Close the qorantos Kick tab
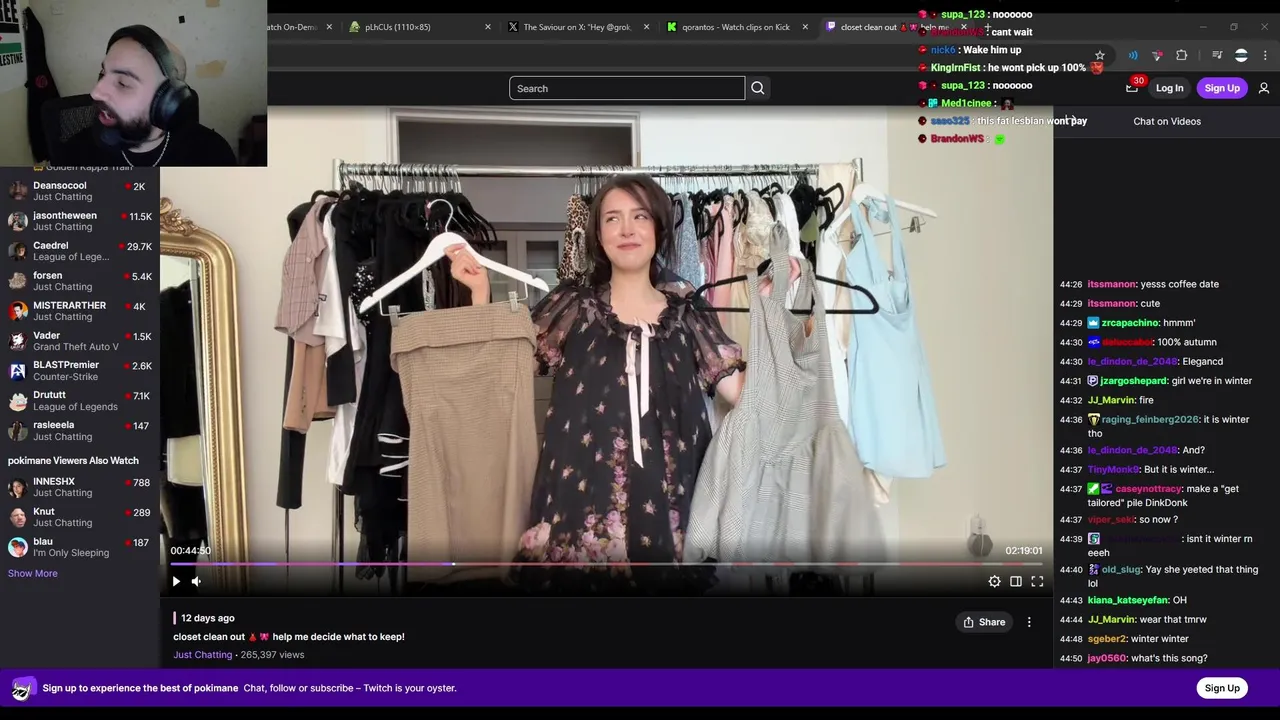 pyautogui.click(x=805, y=27)
